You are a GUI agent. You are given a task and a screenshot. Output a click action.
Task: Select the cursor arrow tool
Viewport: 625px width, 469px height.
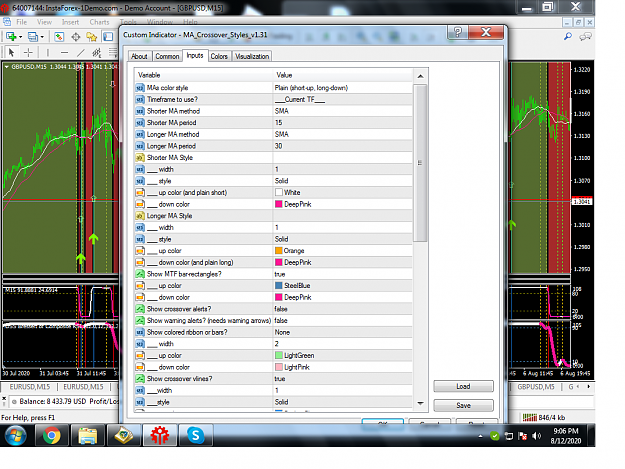pyautogui.click(x=11, y=52)
